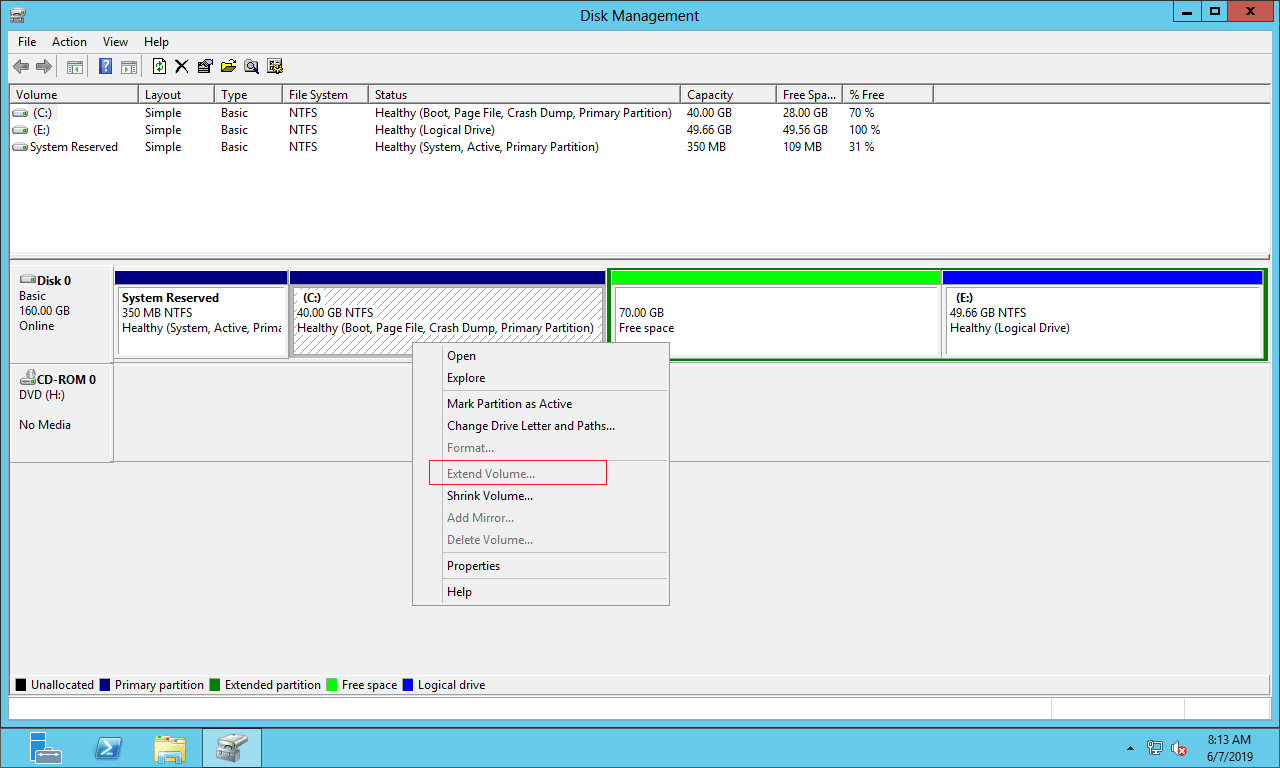Select the System Reserved volume row
Image resolution: width=1280 pixels, height=768 pixels.
73,147
